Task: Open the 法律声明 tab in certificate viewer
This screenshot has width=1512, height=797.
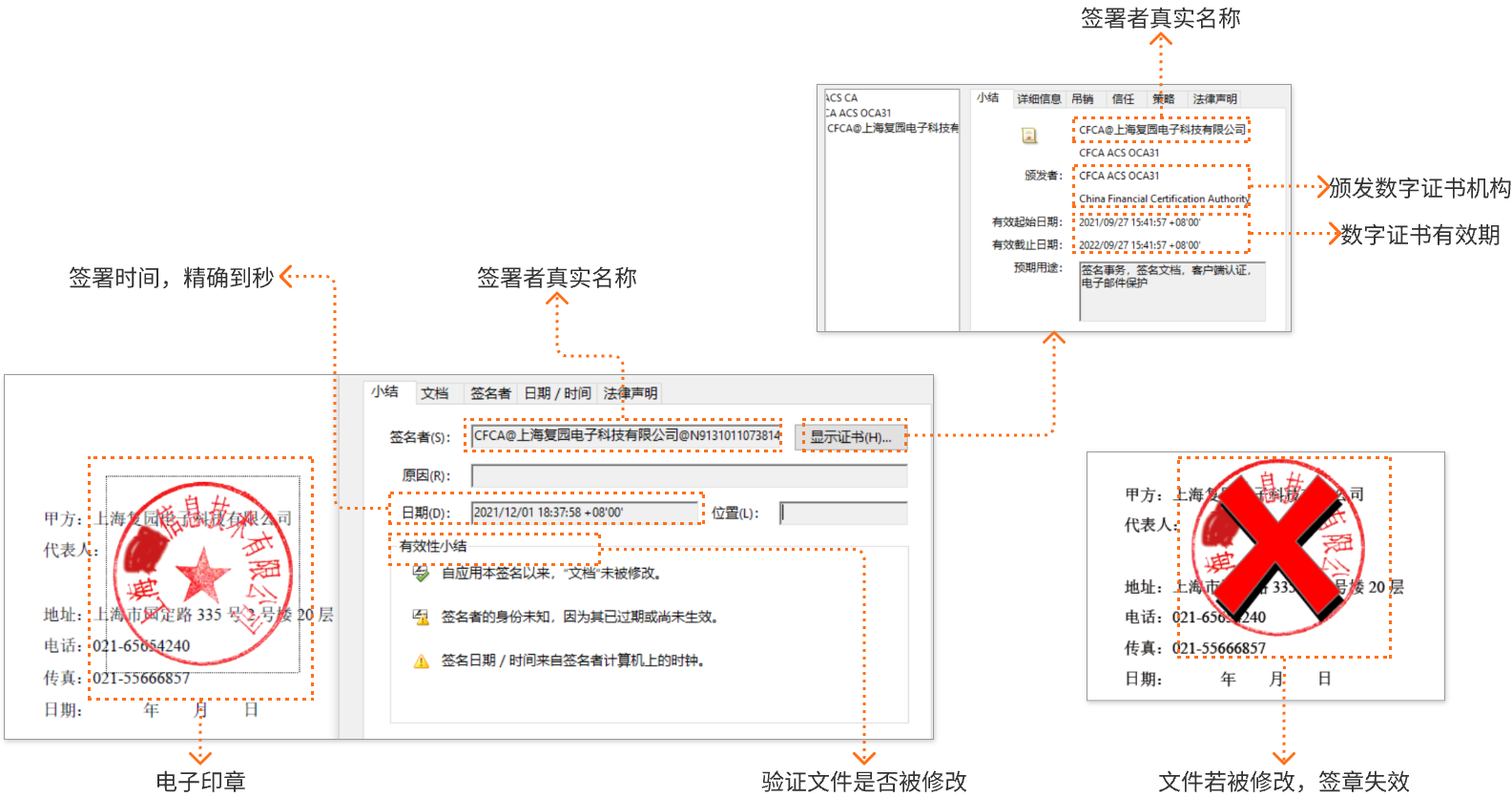Action: [1215, 99]
